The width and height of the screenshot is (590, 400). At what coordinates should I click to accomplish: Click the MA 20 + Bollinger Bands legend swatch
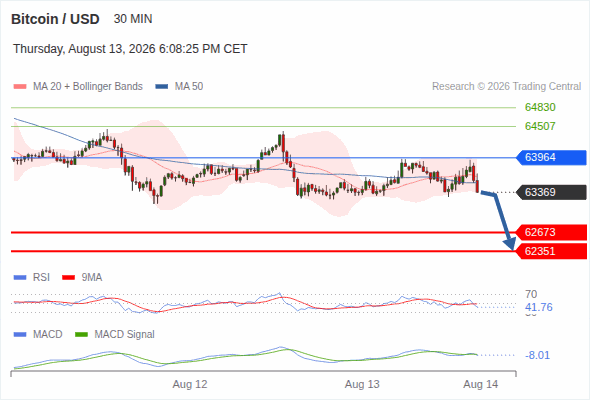point(20,87)
